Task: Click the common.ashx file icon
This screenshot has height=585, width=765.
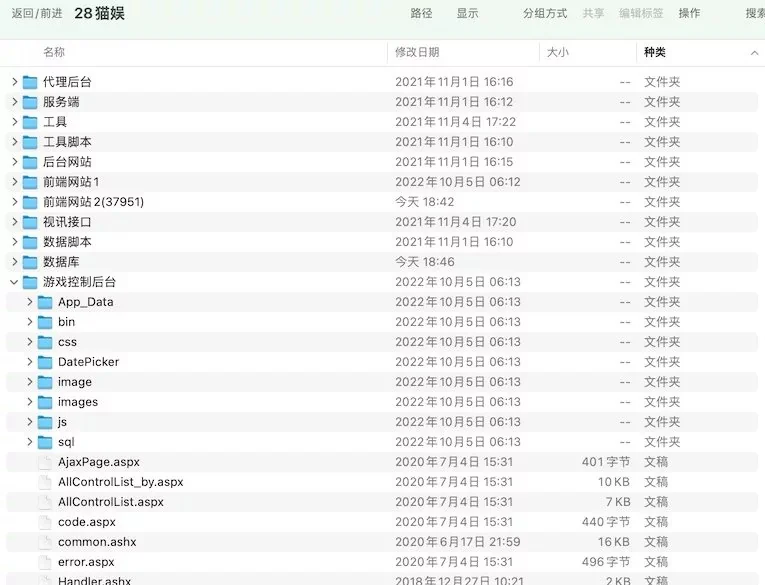Action: point(45,542)
